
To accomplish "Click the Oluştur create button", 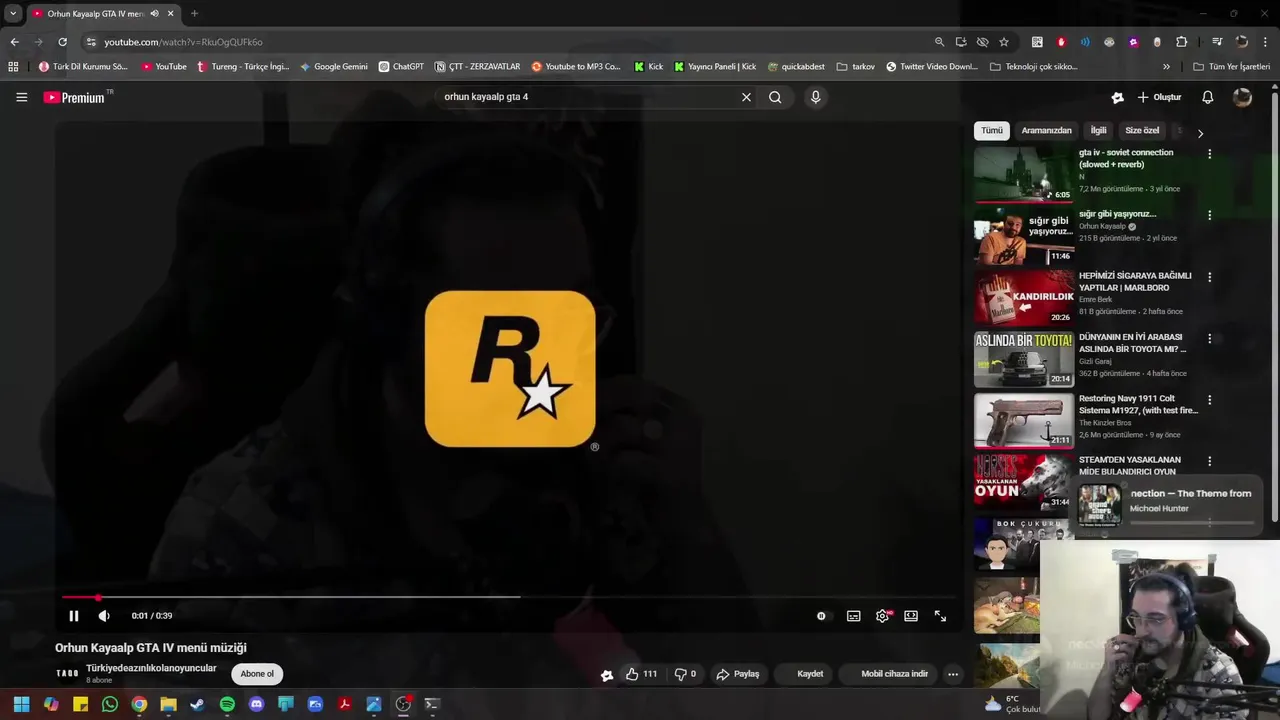I will [x=1159, y=97].
